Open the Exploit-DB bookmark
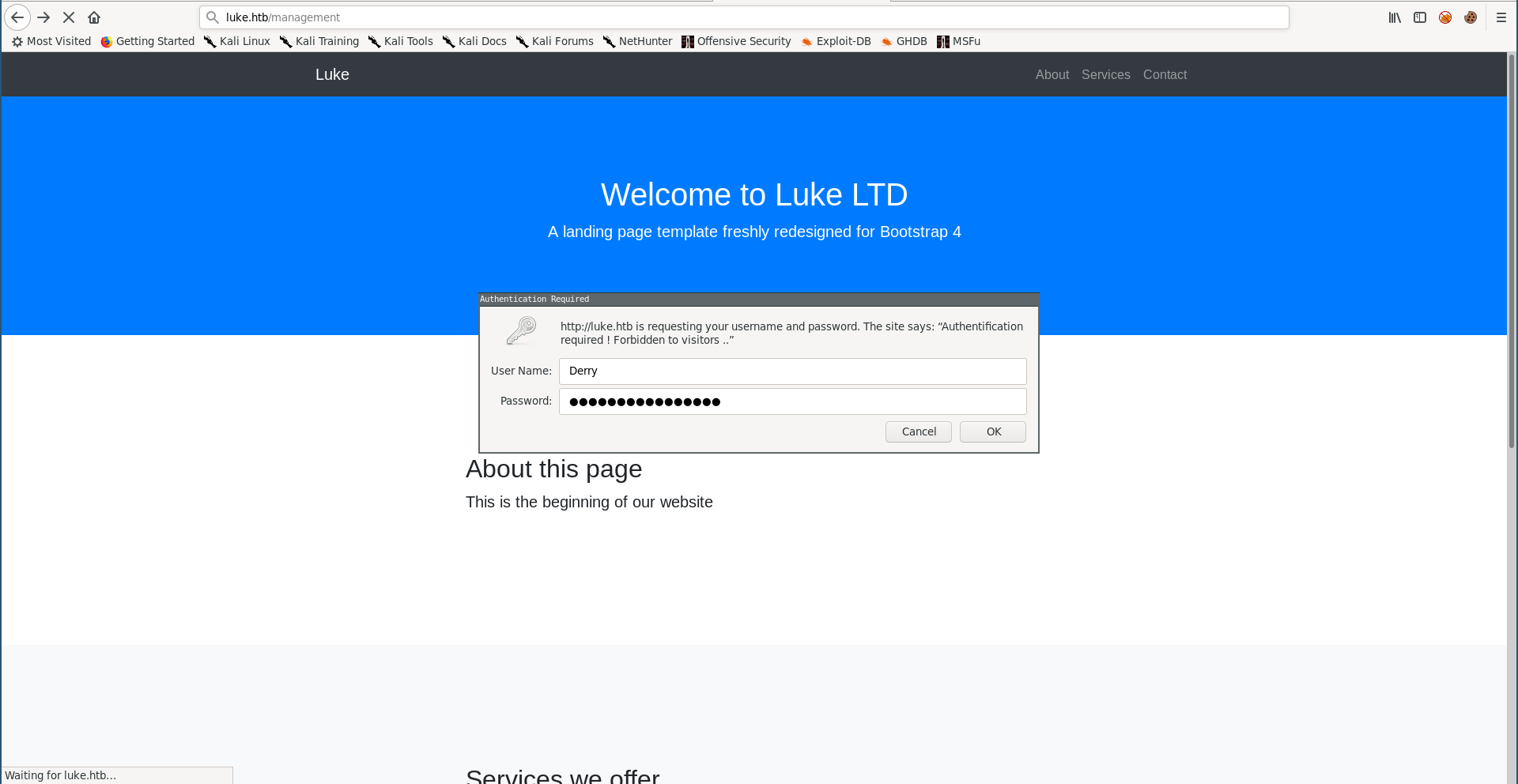 [836, 41]
